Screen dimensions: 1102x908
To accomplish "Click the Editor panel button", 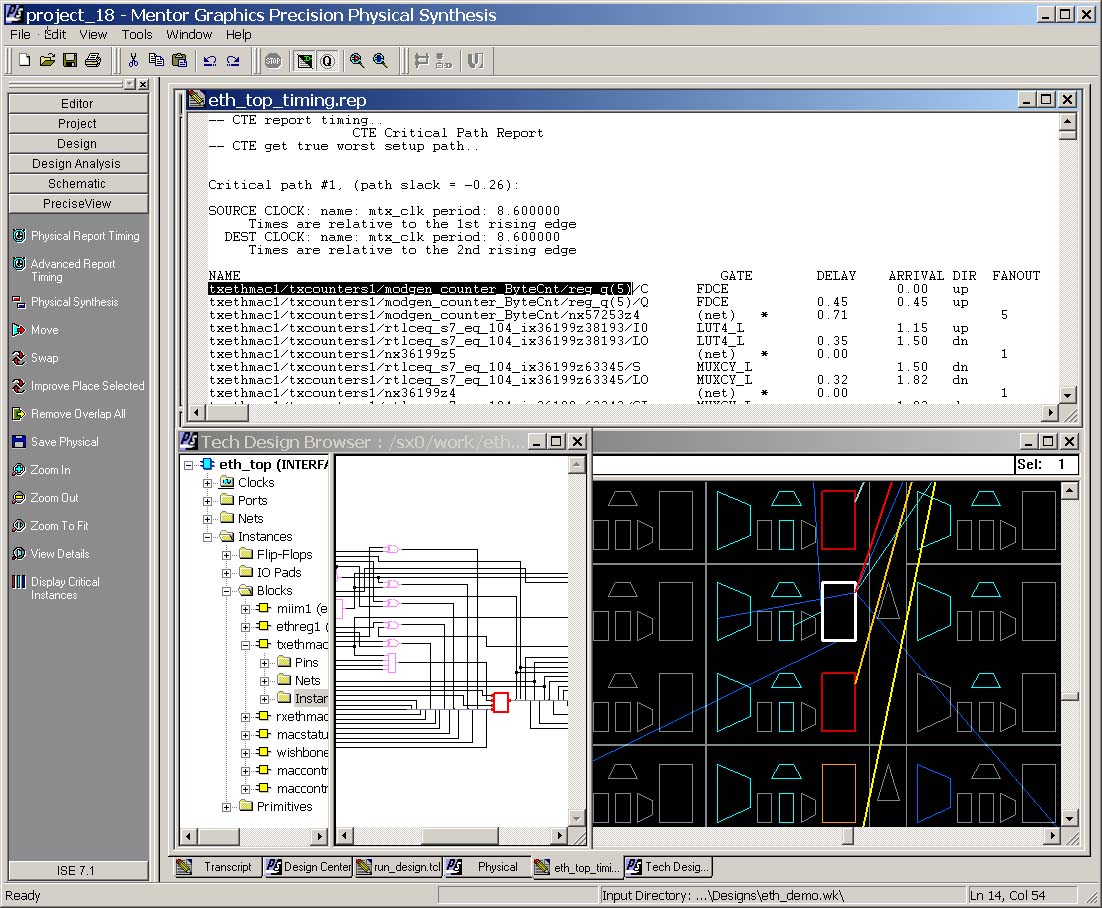I will 78,103.
